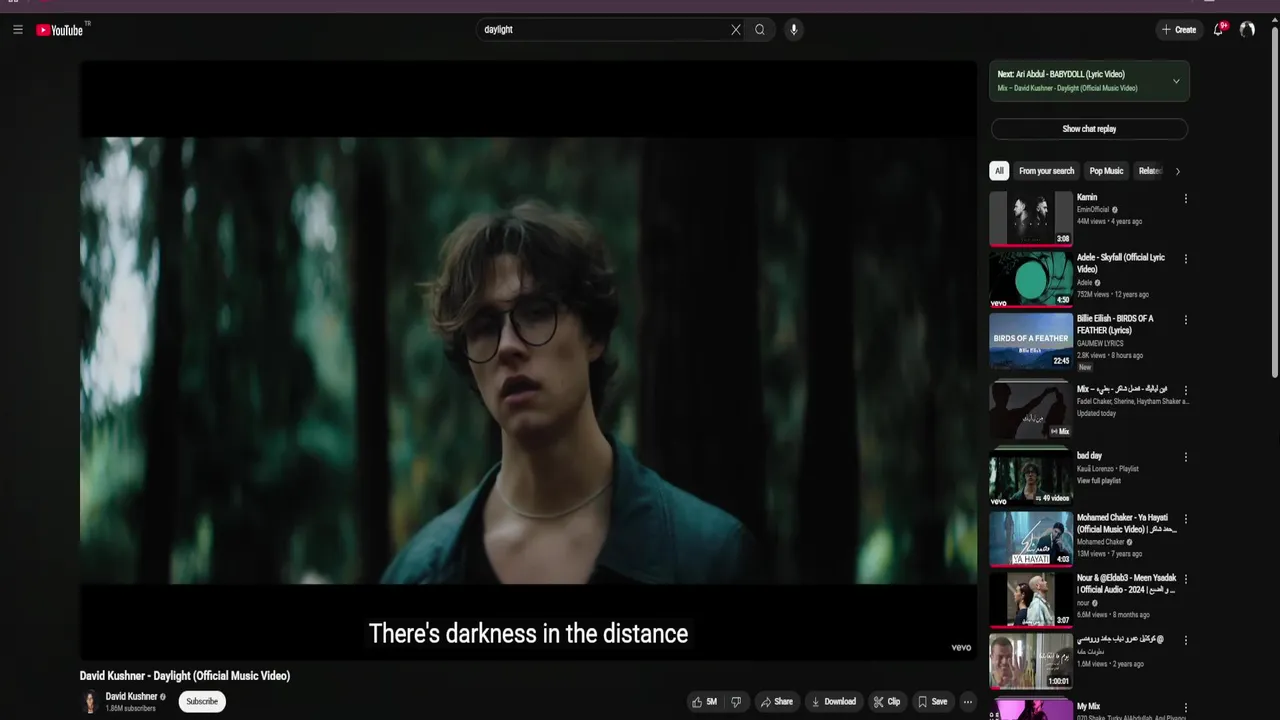Screen dimensions: 1280x720
Task: Open bad day playlist title
Action: point(1089,456)
